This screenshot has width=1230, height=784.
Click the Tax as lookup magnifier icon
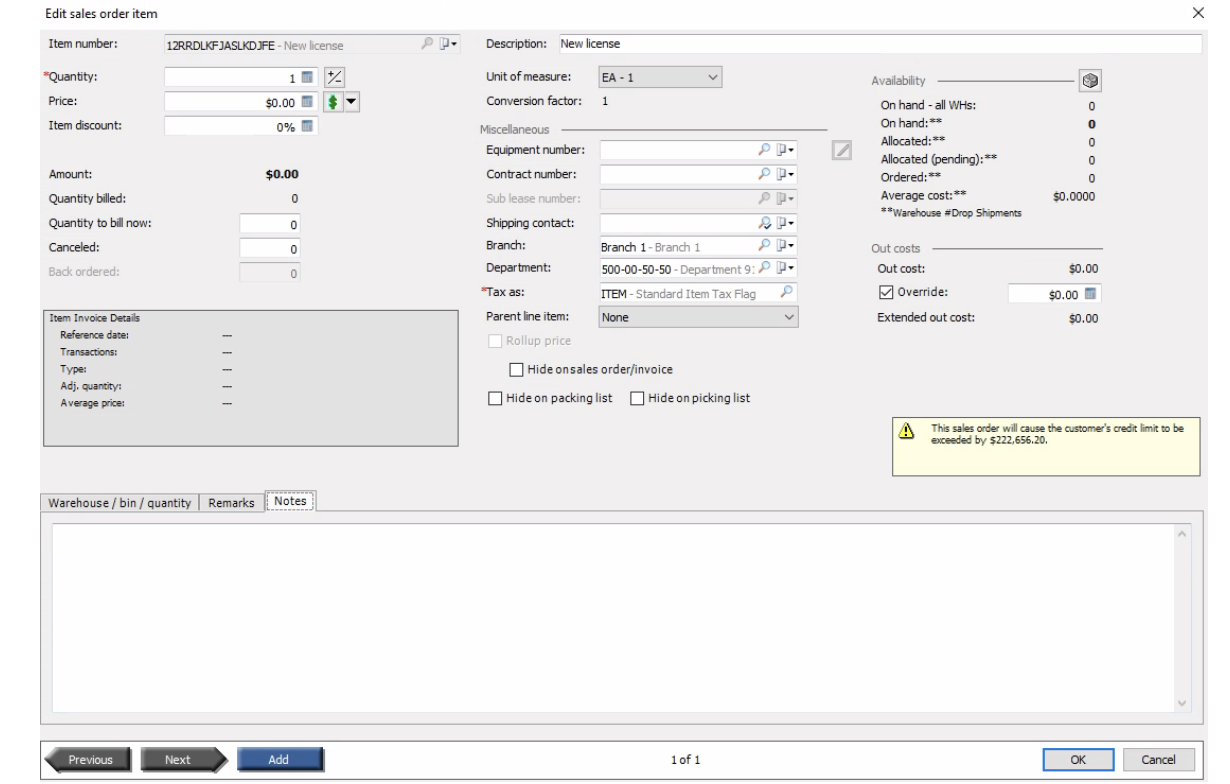tap(788, 293)
